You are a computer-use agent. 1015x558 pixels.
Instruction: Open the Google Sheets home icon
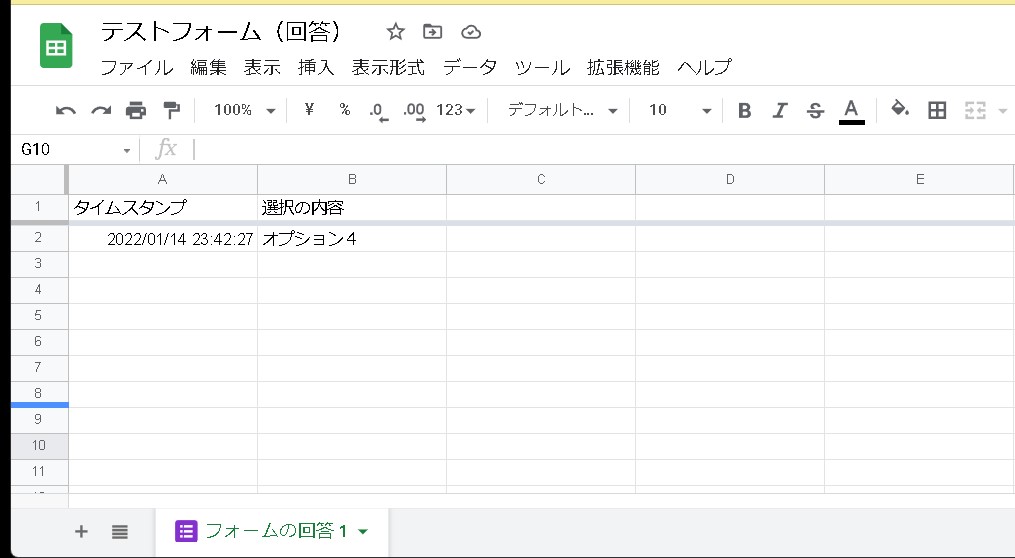(x=56, y=48)
